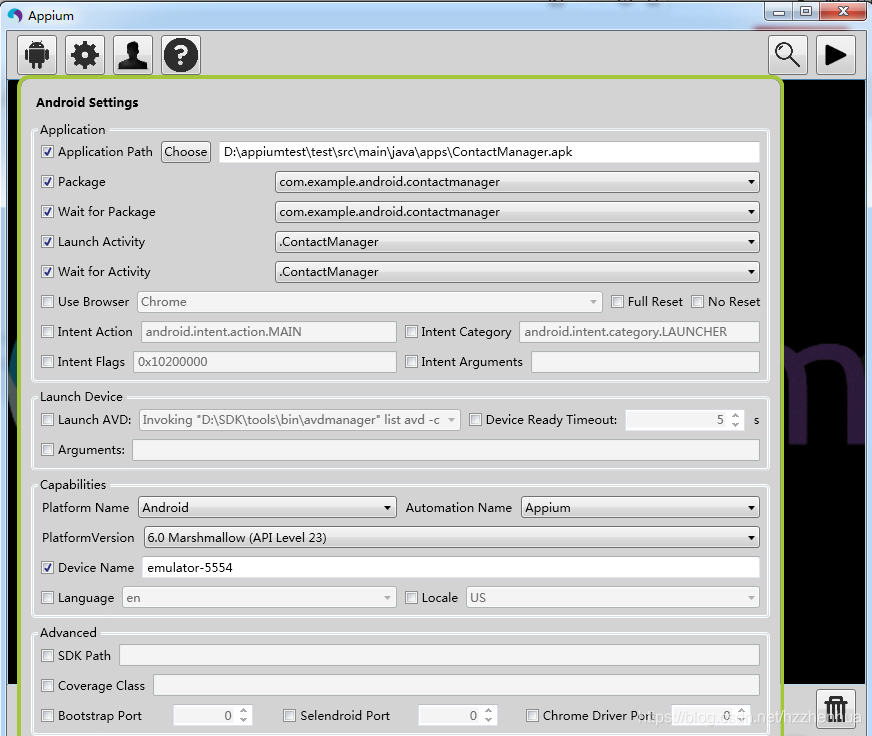Increase Device Ready Timeout with up arrow

[736, 415]
